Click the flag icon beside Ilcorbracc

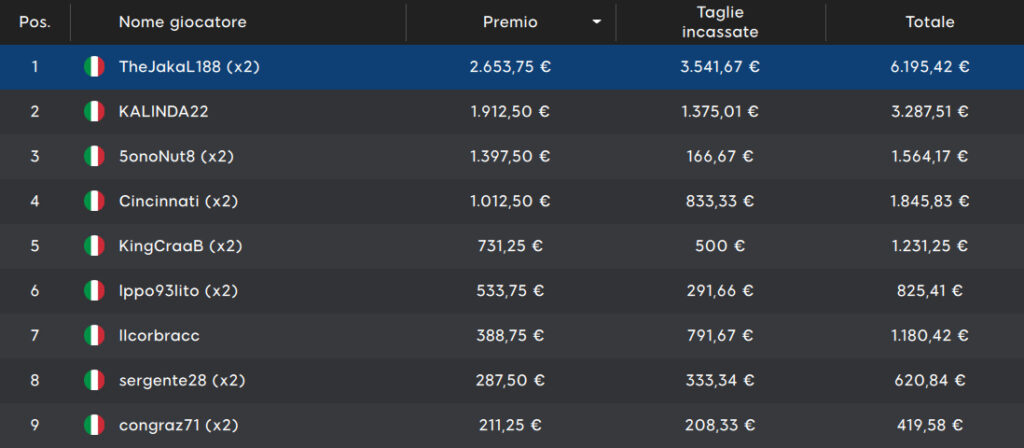[94, 336]
